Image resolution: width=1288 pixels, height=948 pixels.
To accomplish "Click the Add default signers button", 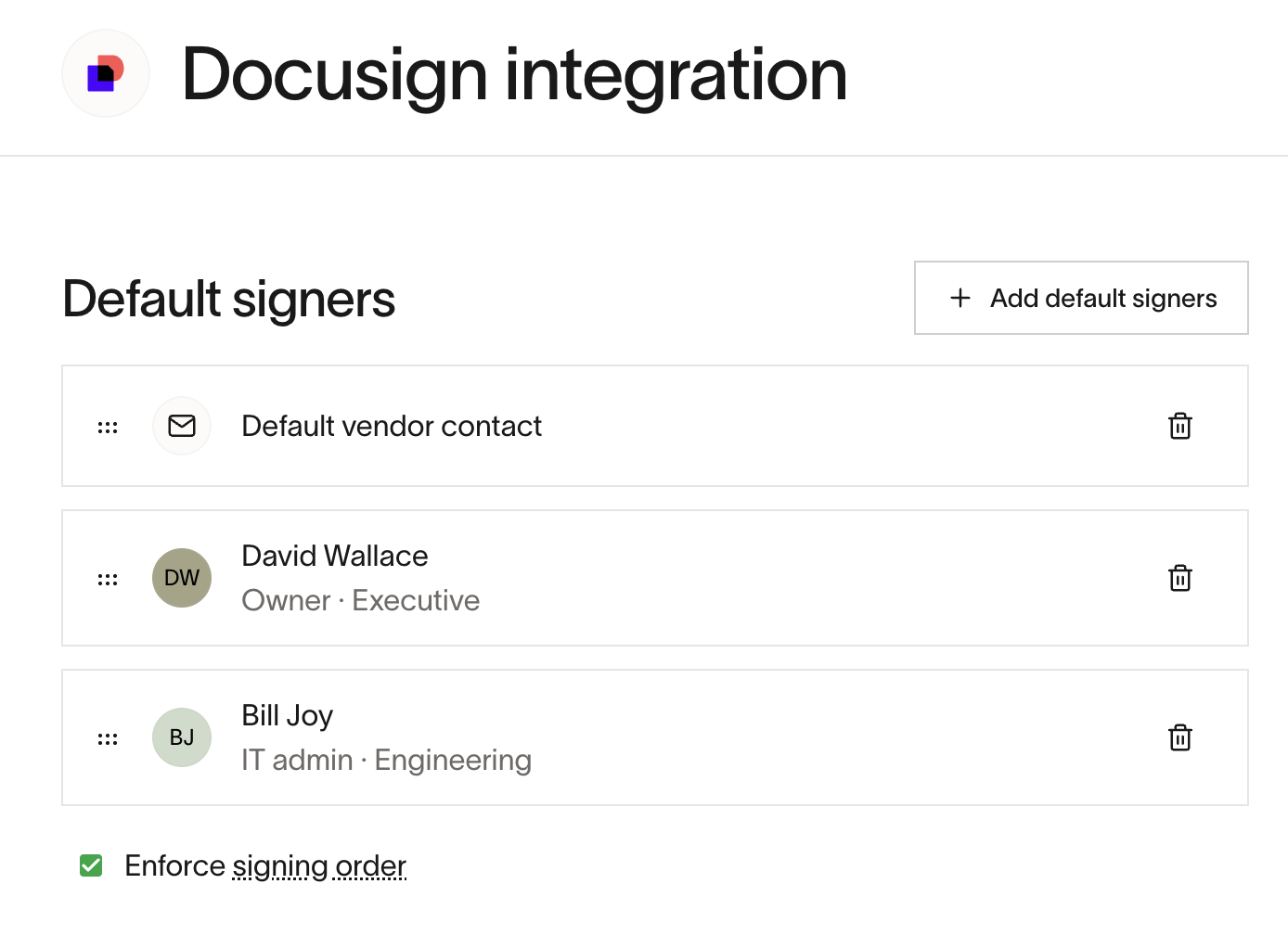I will 1081,298.
